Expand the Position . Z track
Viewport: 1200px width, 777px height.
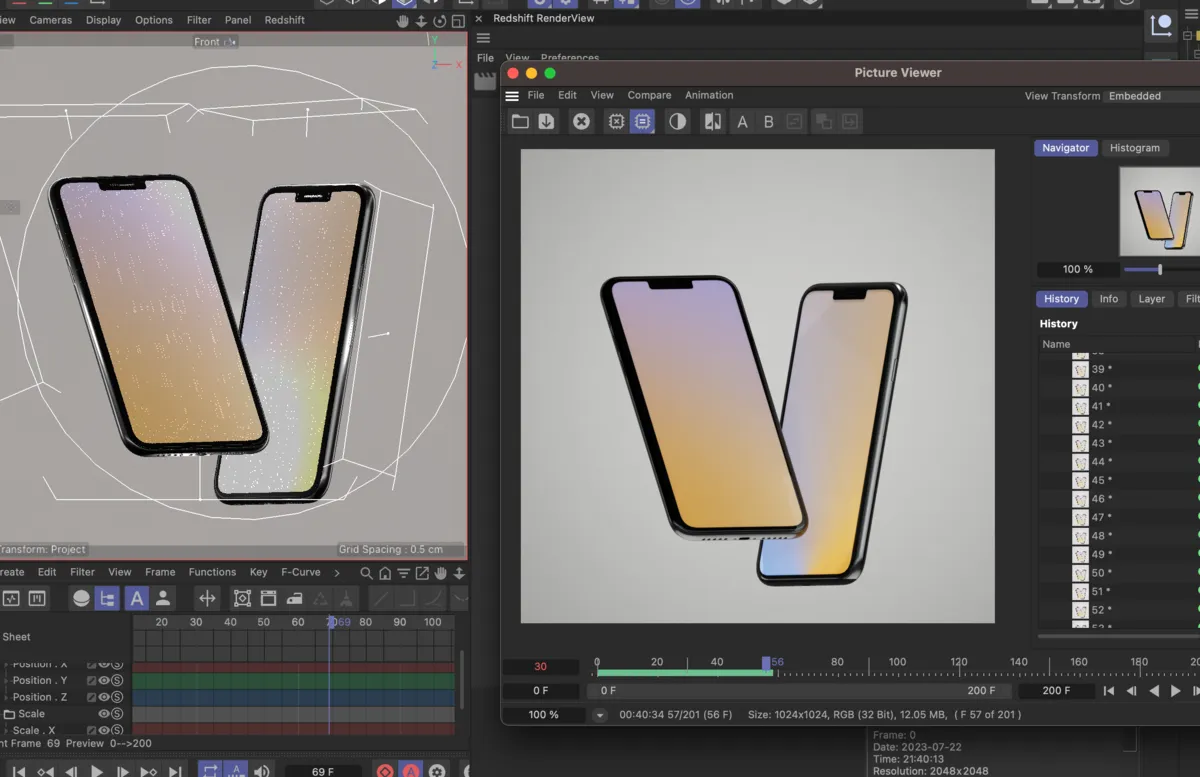(x=8, y=697)
